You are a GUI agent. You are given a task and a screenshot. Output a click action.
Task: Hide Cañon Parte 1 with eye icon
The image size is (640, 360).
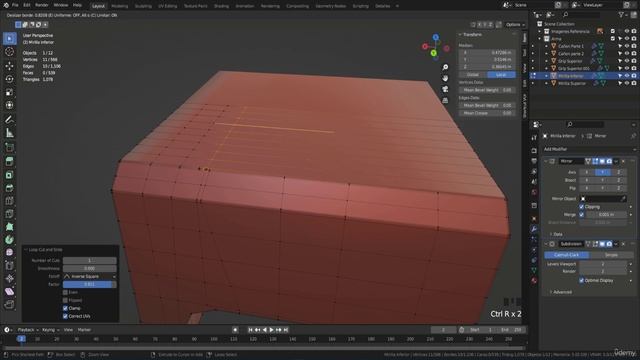pyautogui.click(x=627, y=46)
